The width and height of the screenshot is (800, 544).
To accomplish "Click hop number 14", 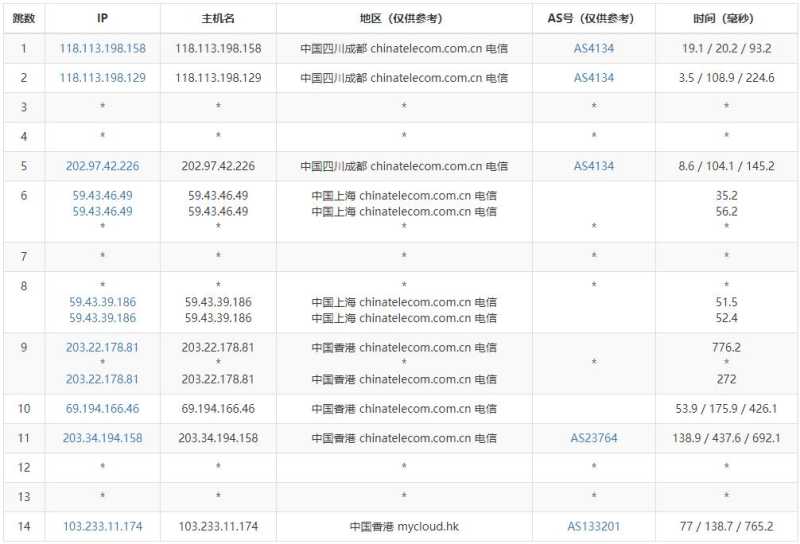I will 24,526.
